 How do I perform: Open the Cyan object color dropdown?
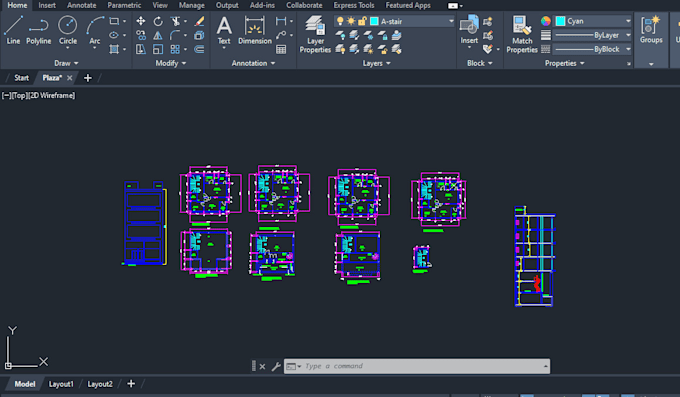click(x=628, y=21)
